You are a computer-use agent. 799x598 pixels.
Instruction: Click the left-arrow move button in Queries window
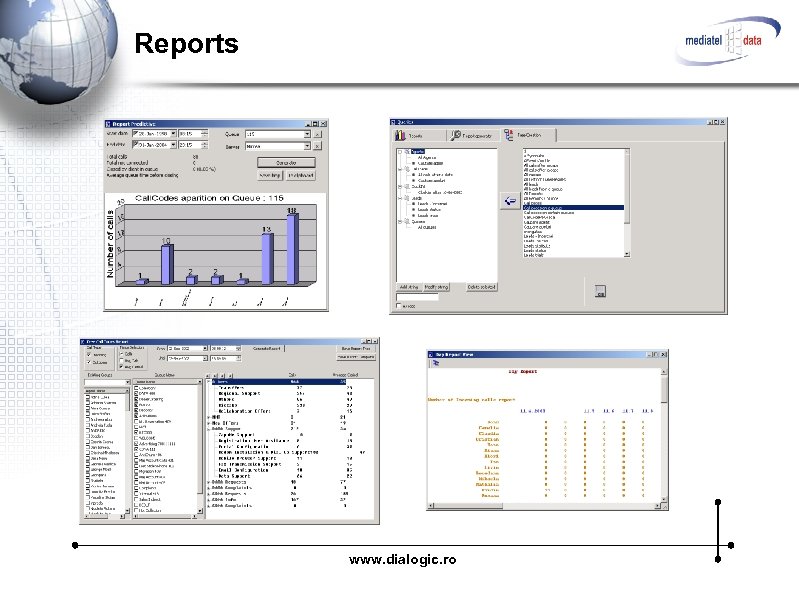[x=510, y=201]
